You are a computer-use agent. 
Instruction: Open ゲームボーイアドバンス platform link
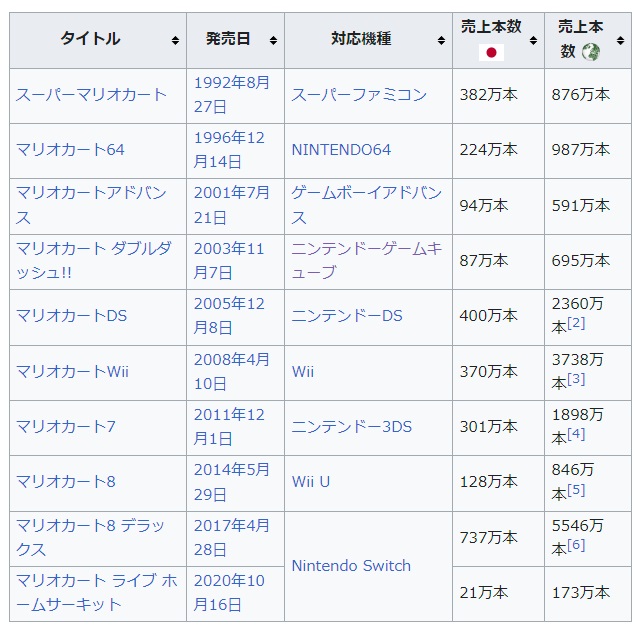(367, 205)
